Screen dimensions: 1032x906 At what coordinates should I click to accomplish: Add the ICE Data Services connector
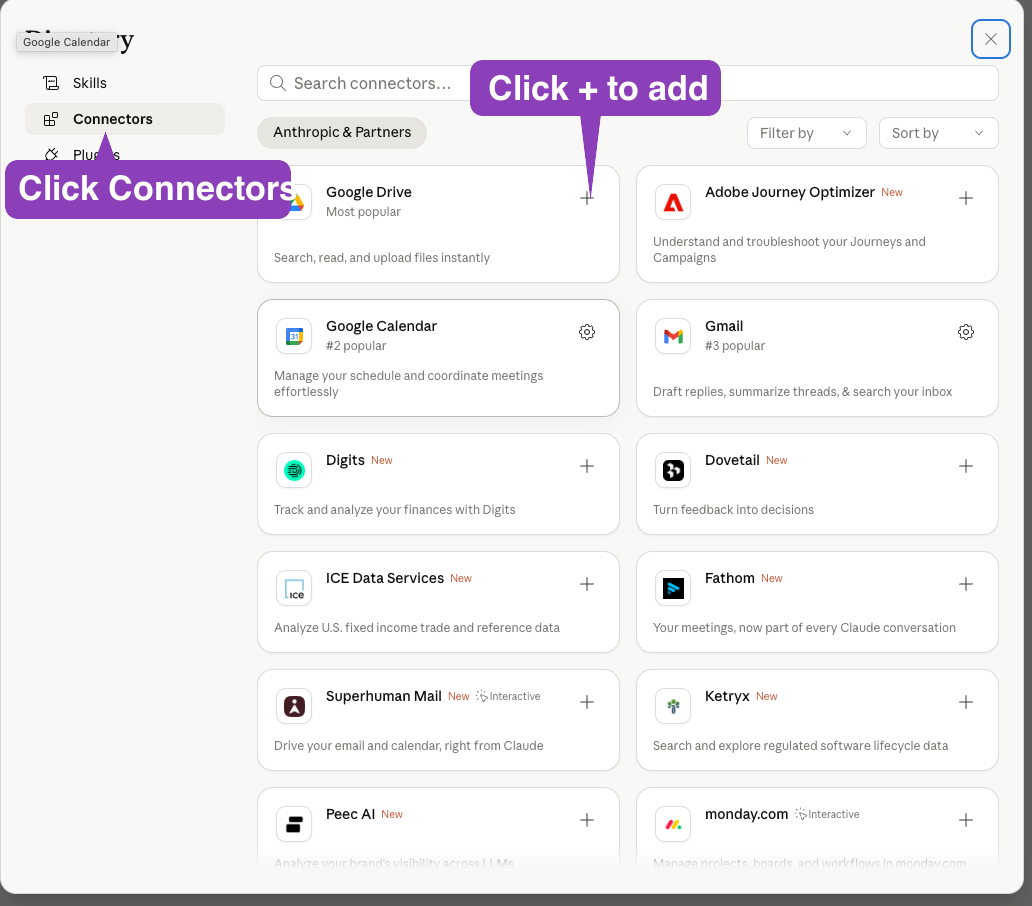pos(586,584)
